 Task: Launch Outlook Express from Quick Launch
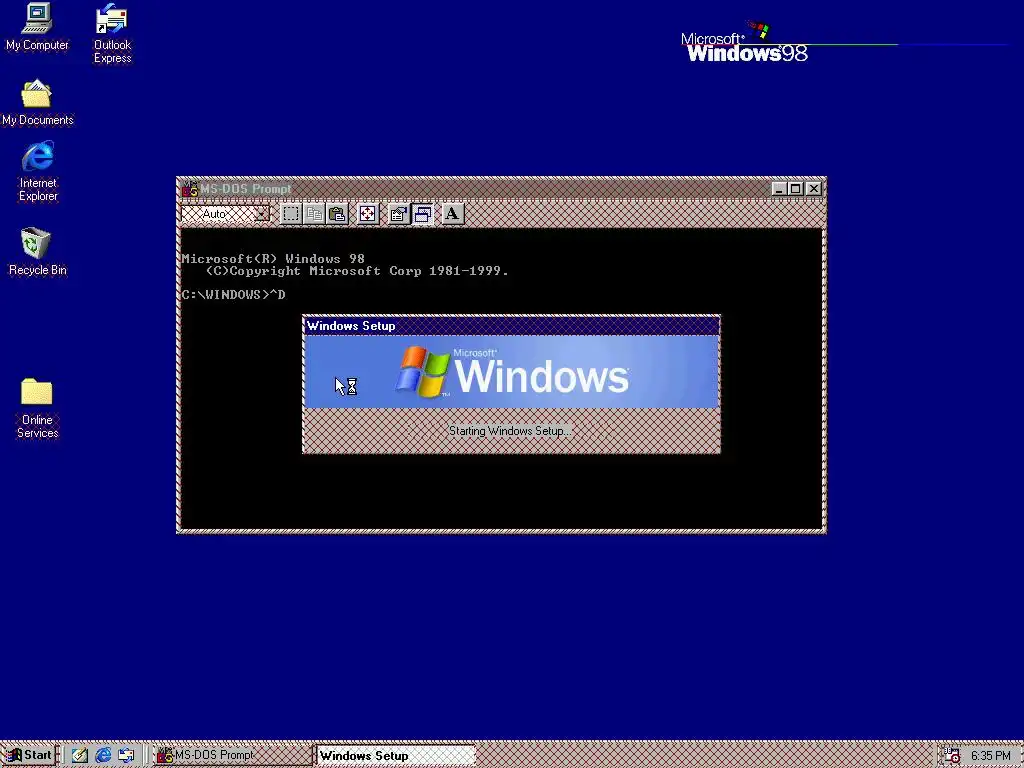(x=126, y=756)
